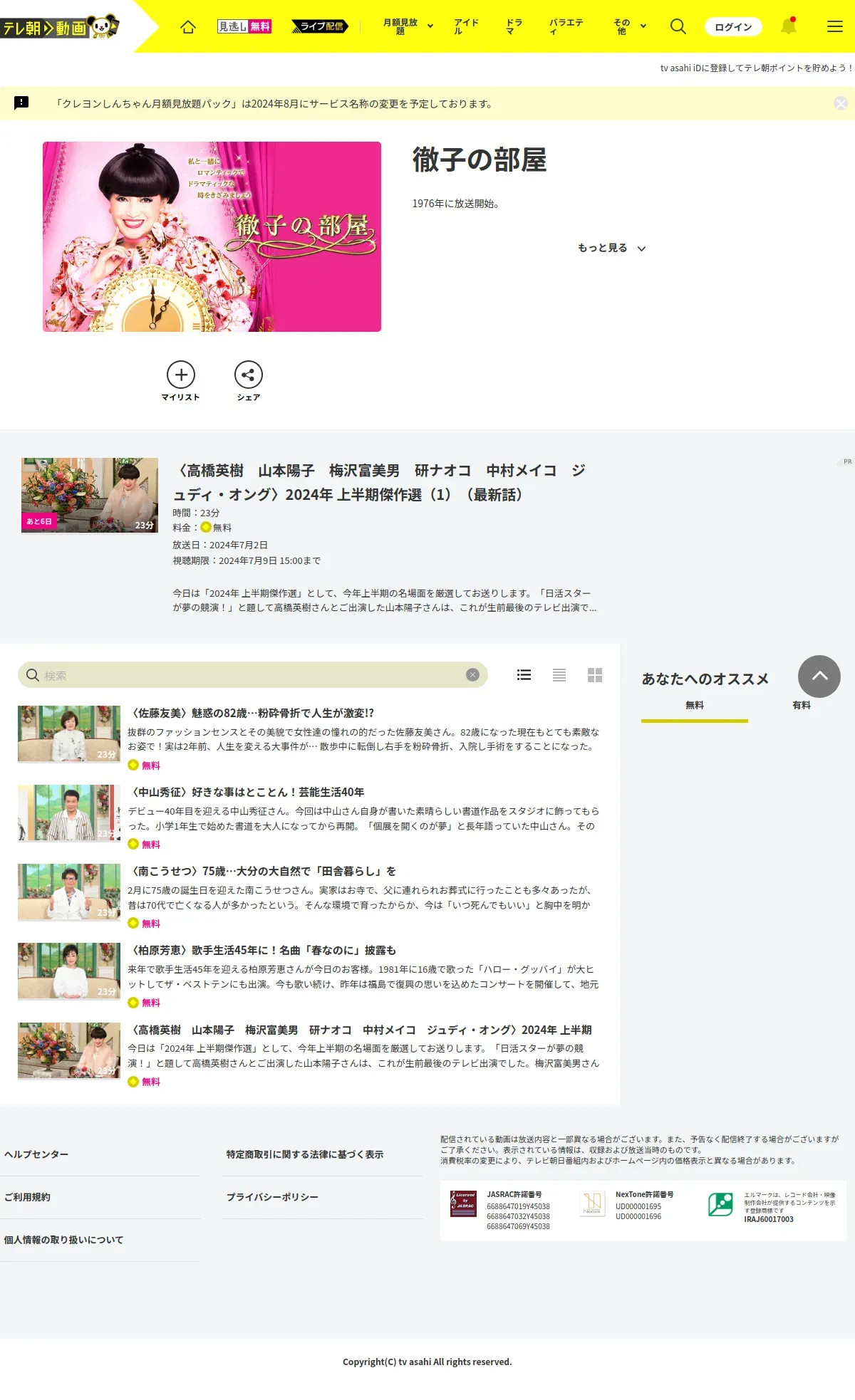Click the PR label near featured episode
The image size is (855, 1400).
[x=846, y=461]
